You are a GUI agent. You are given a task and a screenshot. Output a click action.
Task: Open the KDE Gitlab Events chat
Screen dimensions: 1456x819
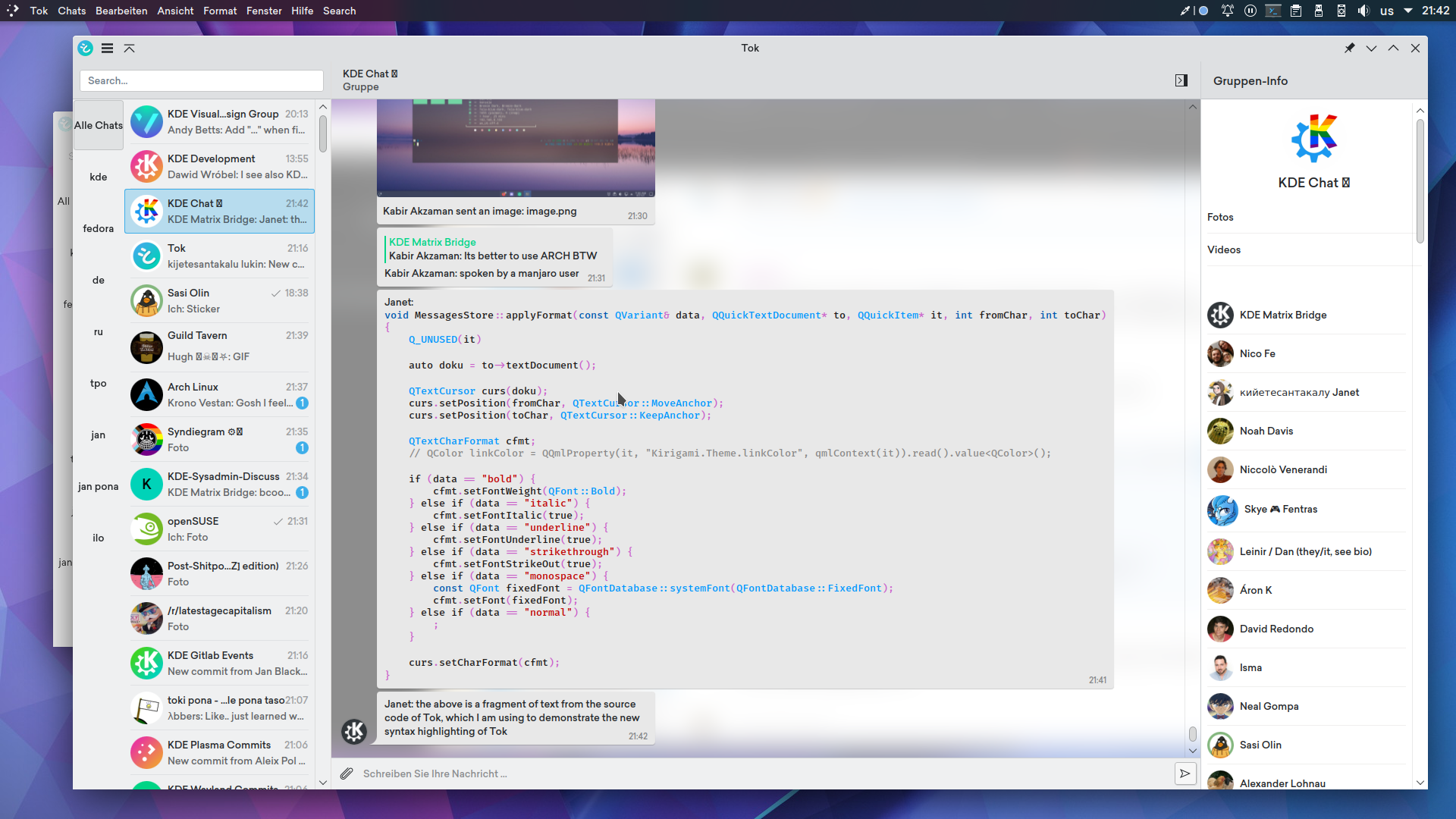(x=219, y=663)
